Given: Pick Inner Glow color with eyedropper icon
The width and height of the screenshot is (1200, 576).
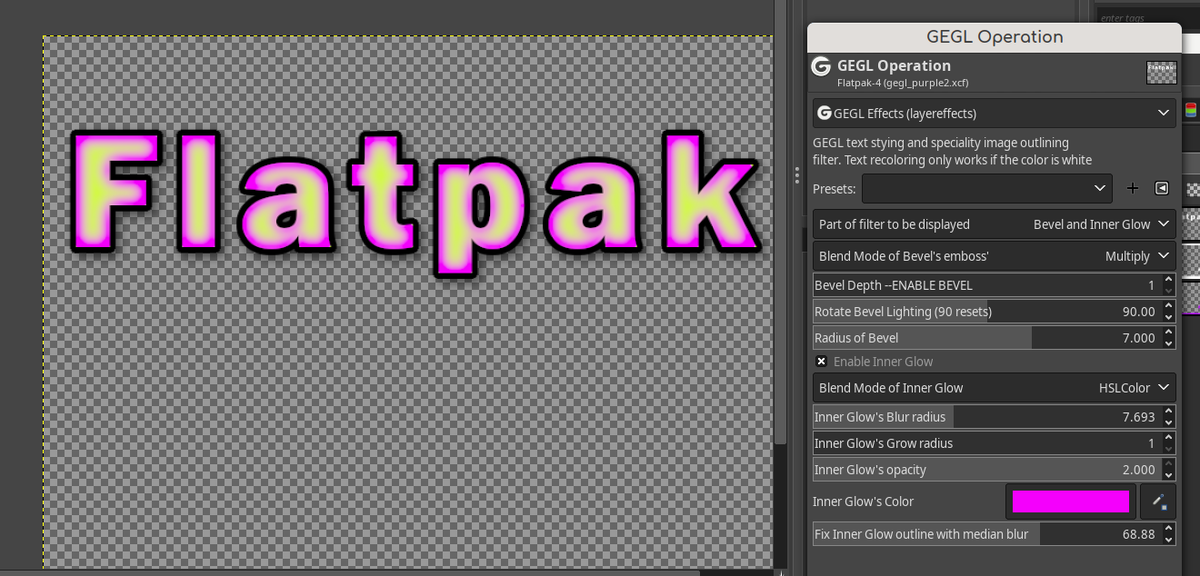Looking at the screenshot, I should pyautogui.click(x=1158, y=501).
